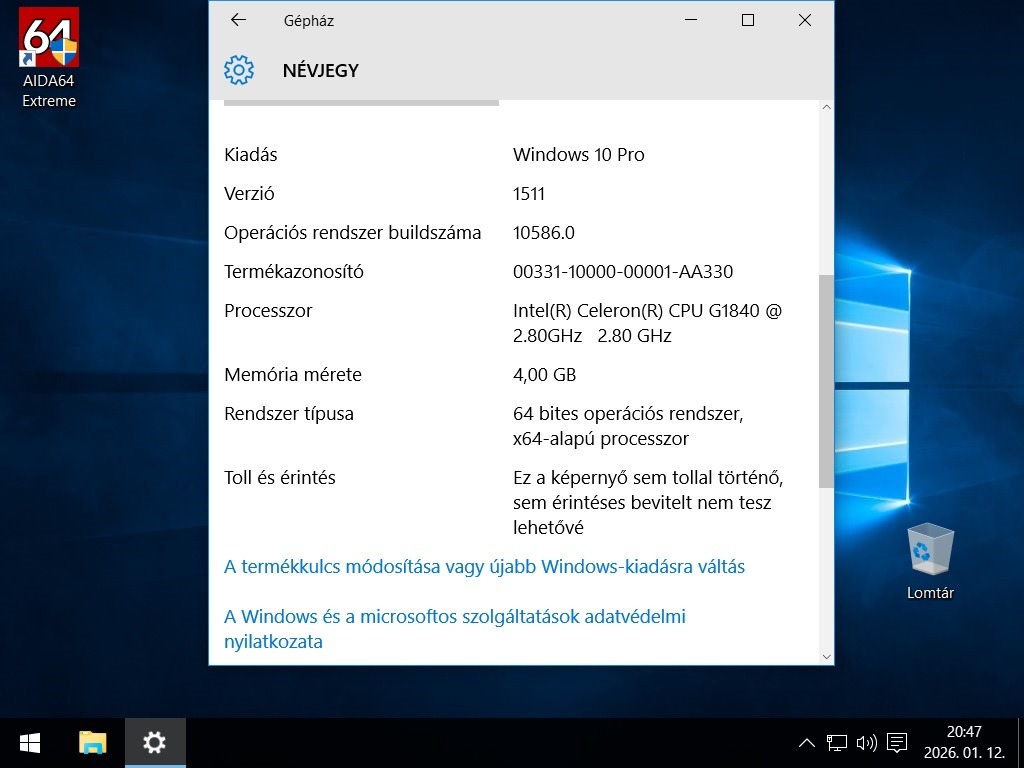Click the 'Kiadás' label
The width and height of the screenshot is (1024, 768).
(x=251, y=155)
